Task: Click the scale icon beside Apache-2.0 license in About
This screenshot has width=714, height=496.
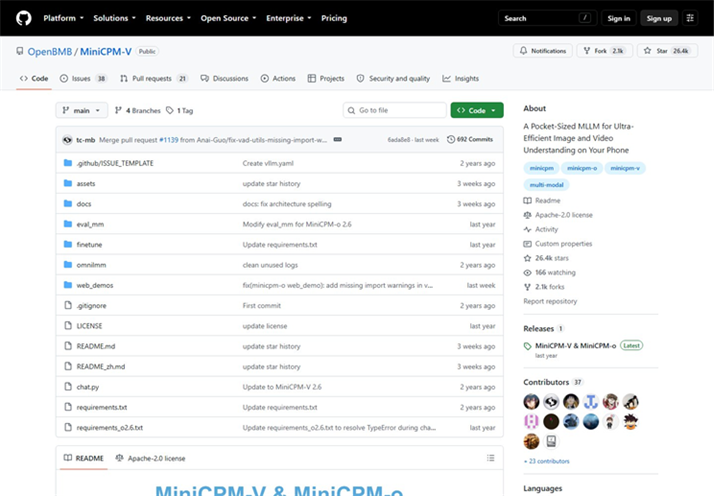Action: click(527, 215)
